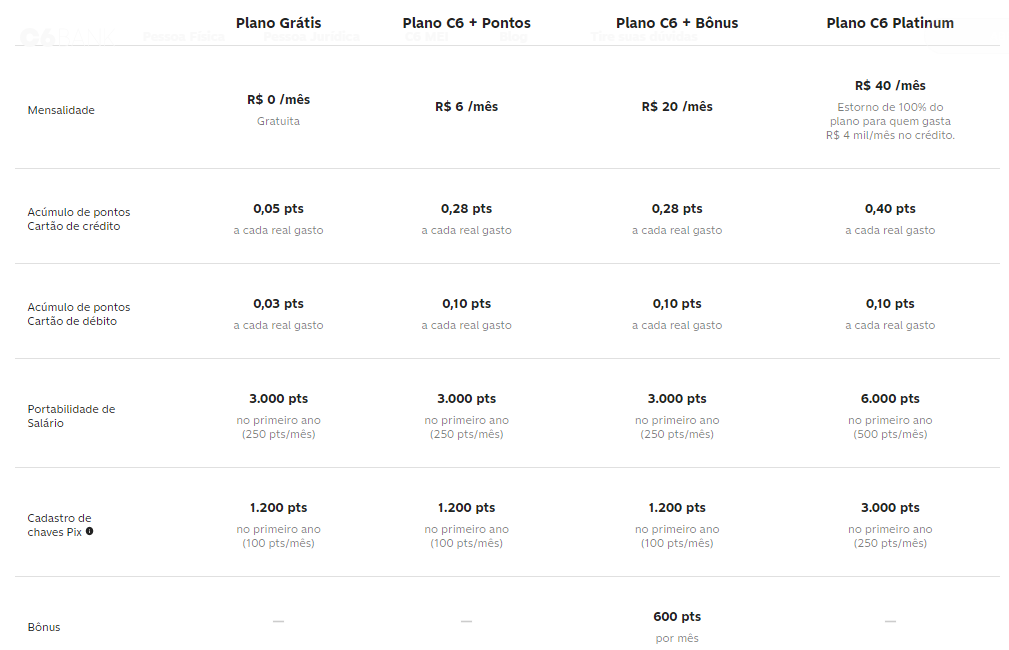Click the Mensalidade row label
The height and width of the screenshot is (650, 1009).
tap(61, 110)
